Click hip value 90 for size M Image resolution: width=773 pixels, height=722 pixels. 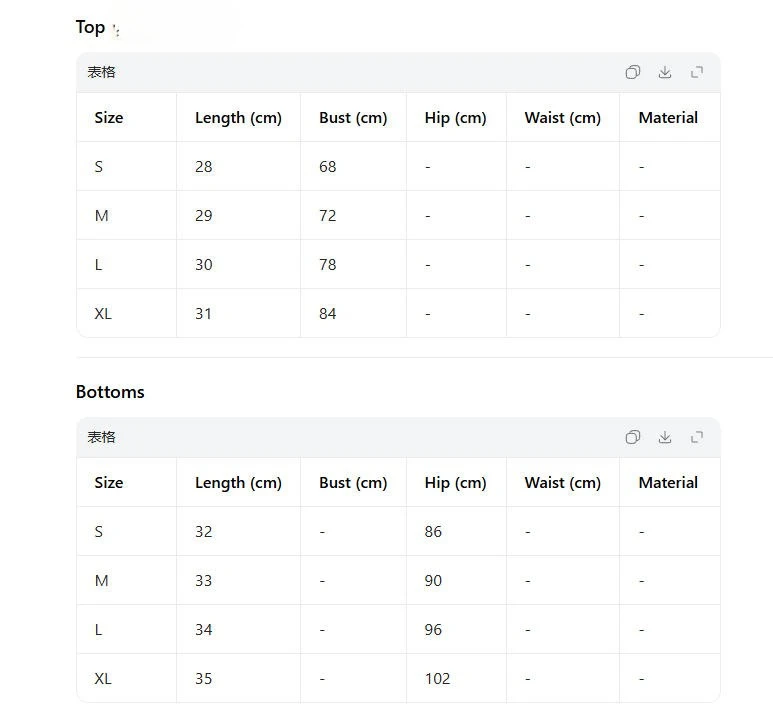tap(433, 581)
